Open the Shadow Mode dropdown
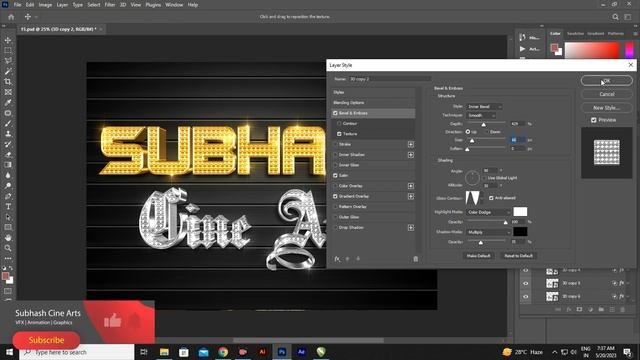 pos(489,232)
